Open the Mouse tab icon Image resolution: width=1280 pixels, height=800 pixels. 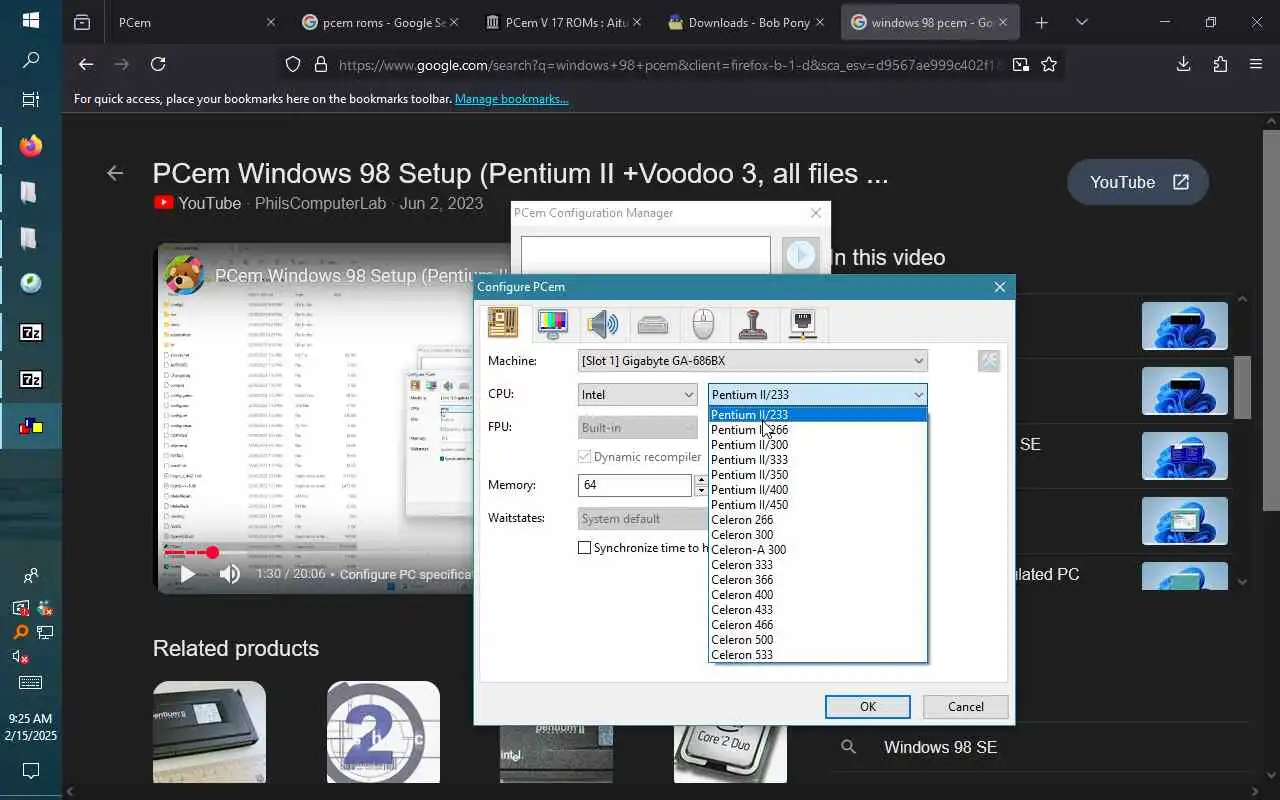(703, 323)
